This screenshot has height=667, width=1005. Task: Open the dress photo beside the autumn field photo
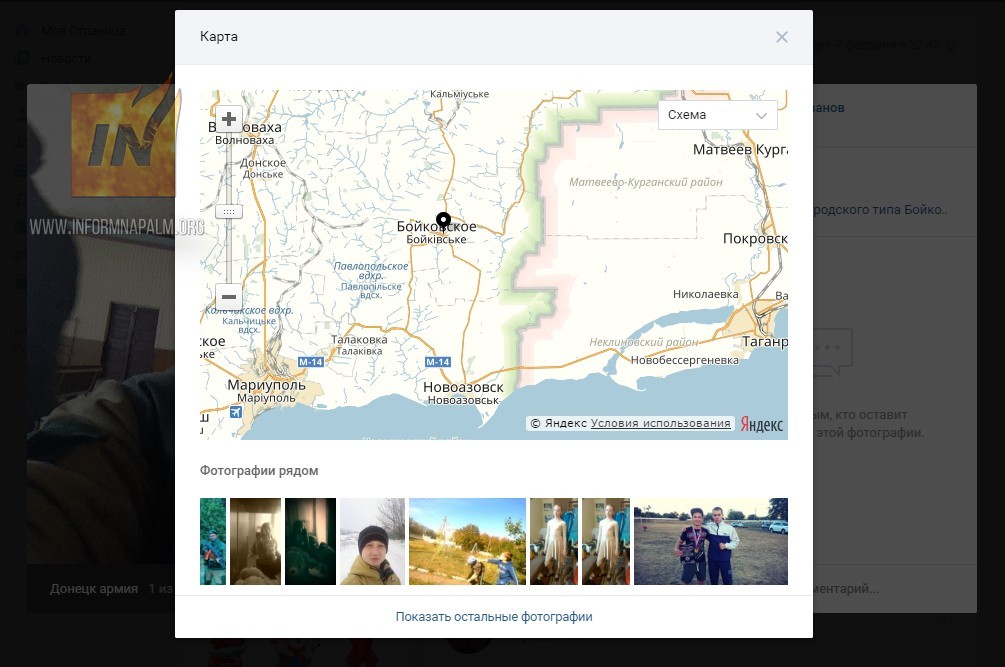tap(554, 541)
